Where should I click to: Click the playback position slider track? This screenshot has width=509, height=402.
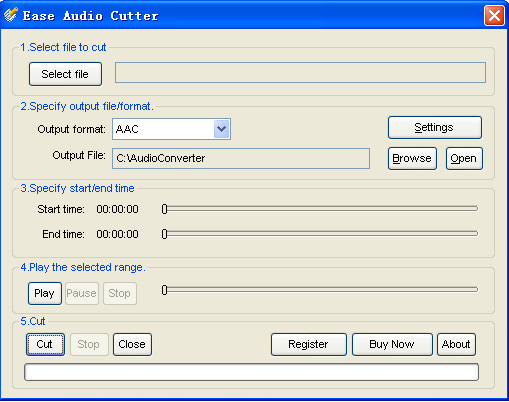tap(320, 290)
